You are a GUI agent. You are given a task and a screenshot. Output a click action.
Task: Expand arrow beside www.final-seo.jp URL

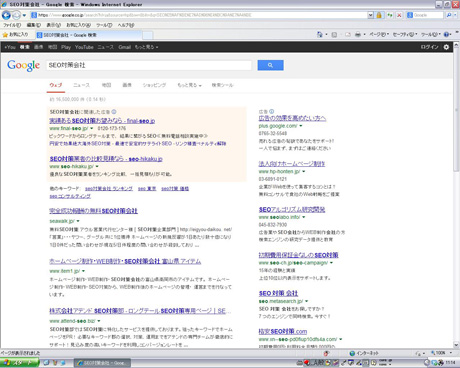click(x=91, y=128)
